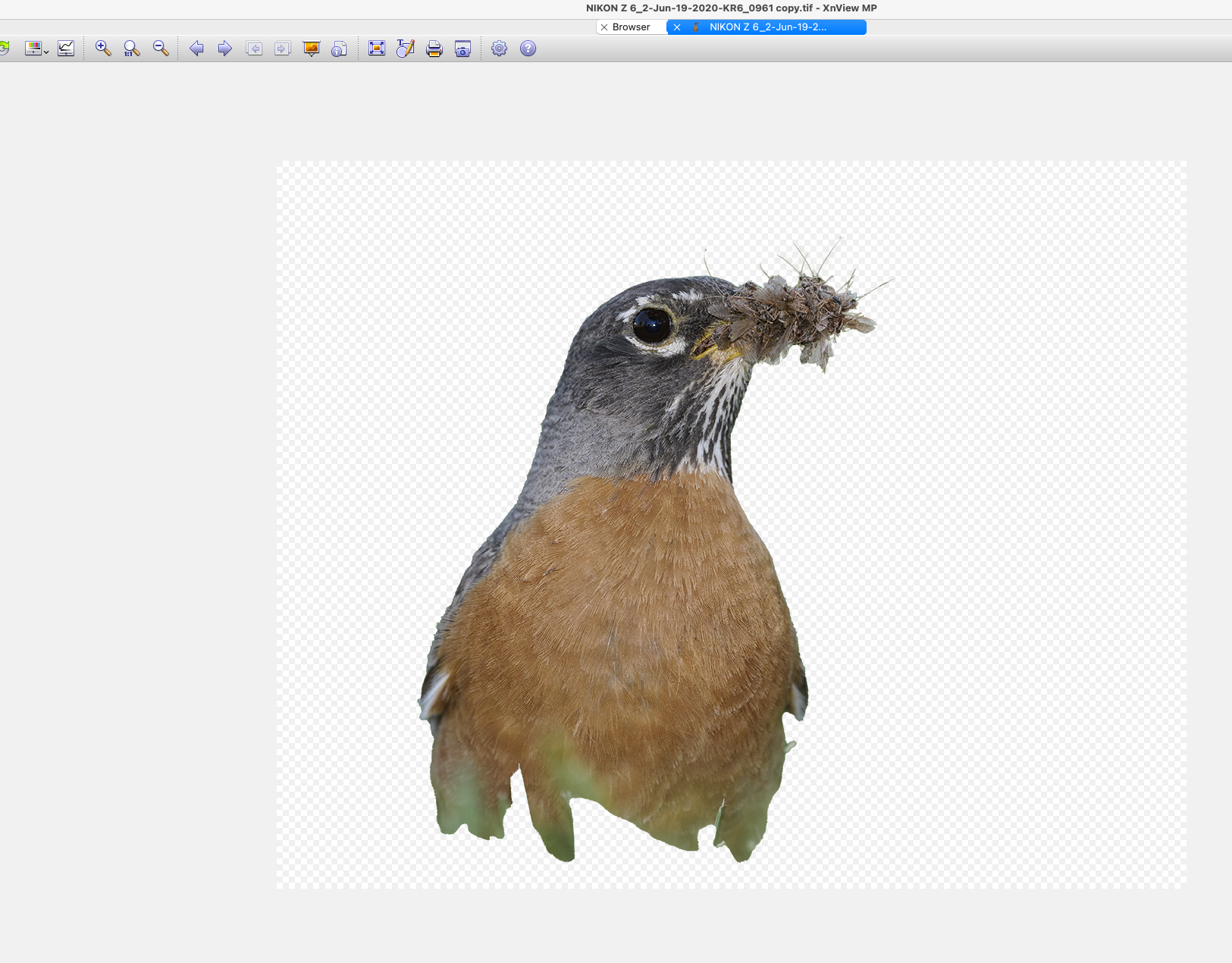Click the Zoom Out magnifier icon
Viewport: 1232px width, 963px height.
click(x=161, y=49)
